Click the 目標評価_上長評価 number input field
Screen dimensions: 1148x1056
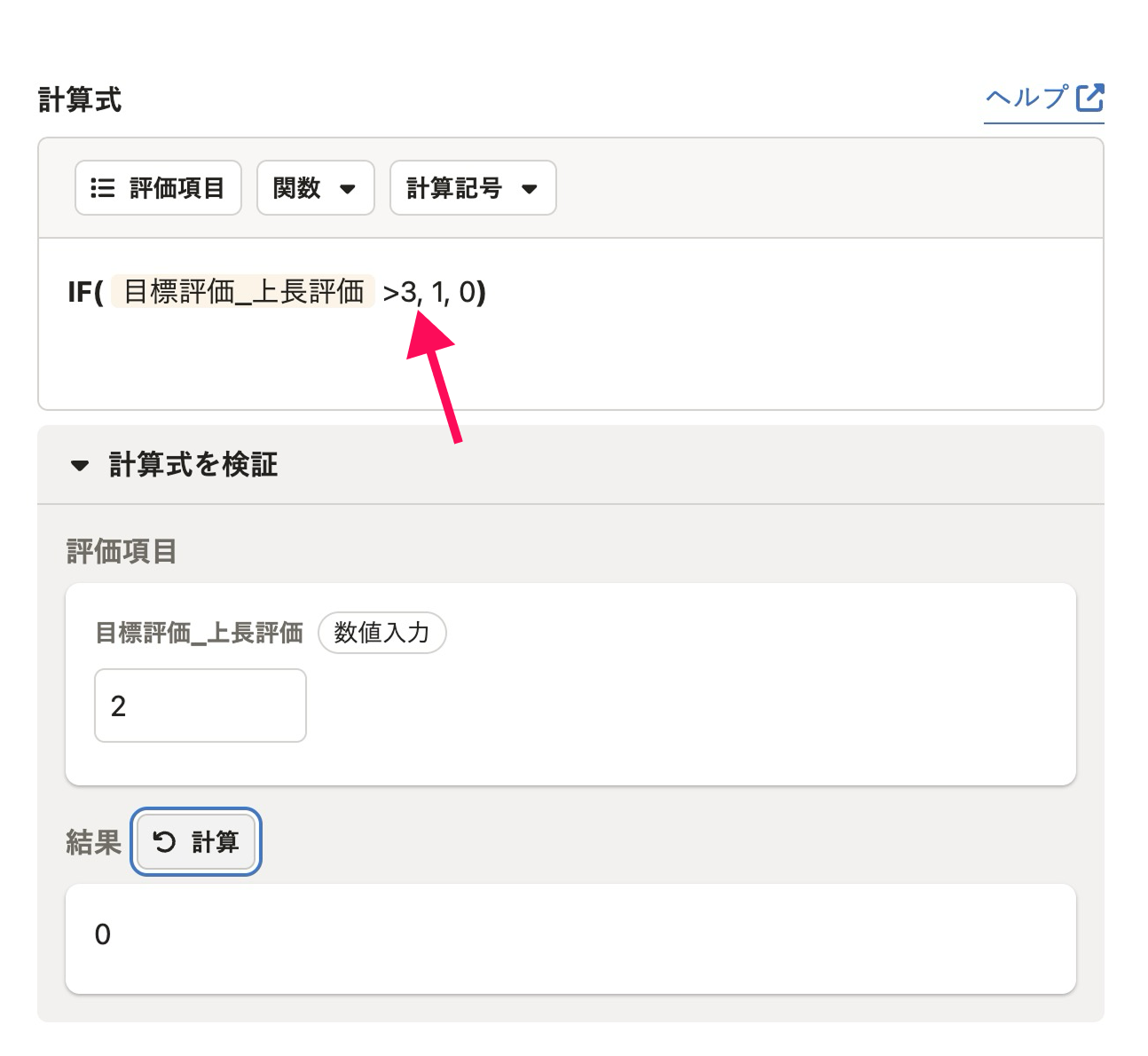click(201, 705)
